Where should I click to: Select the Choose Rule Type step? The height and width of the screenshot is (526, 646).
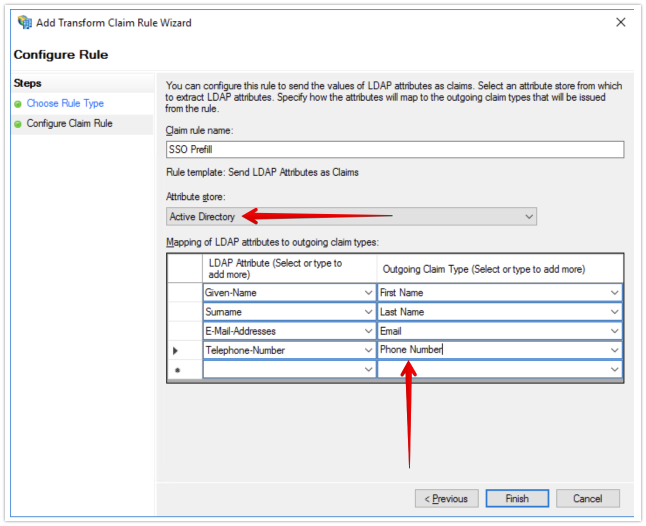pos(65,103)
